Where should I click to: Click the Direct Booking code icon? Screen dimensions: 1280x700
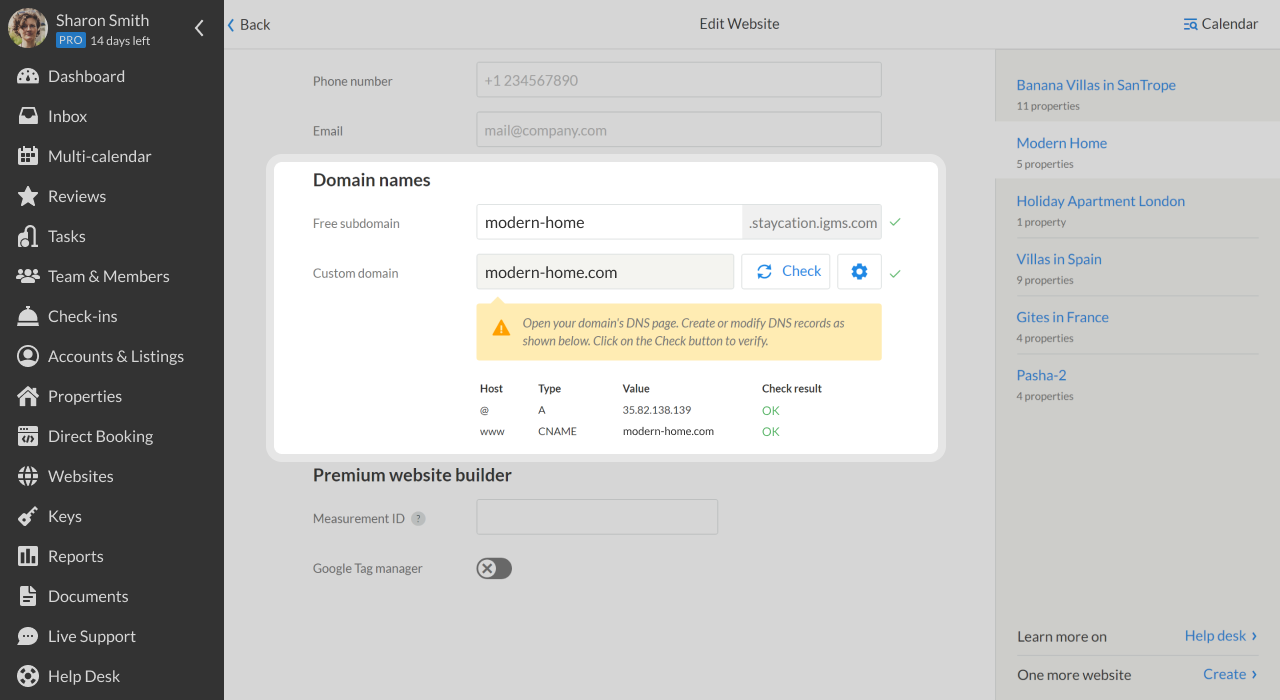click(x=28, y=436)
